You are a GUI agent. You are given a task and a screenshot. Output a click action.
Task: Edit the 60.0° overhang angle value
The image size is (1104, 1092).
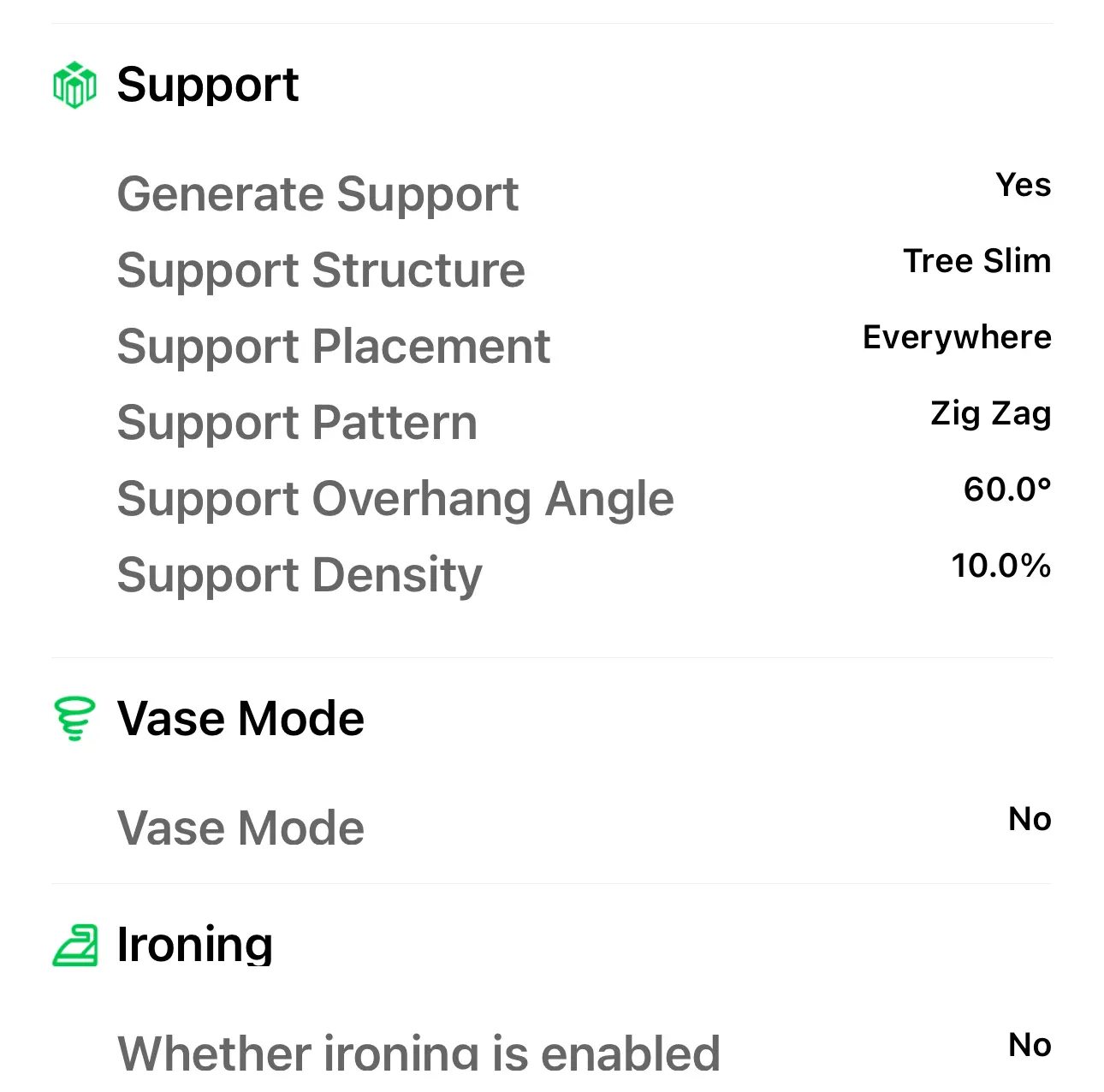tap(1007, 490)
